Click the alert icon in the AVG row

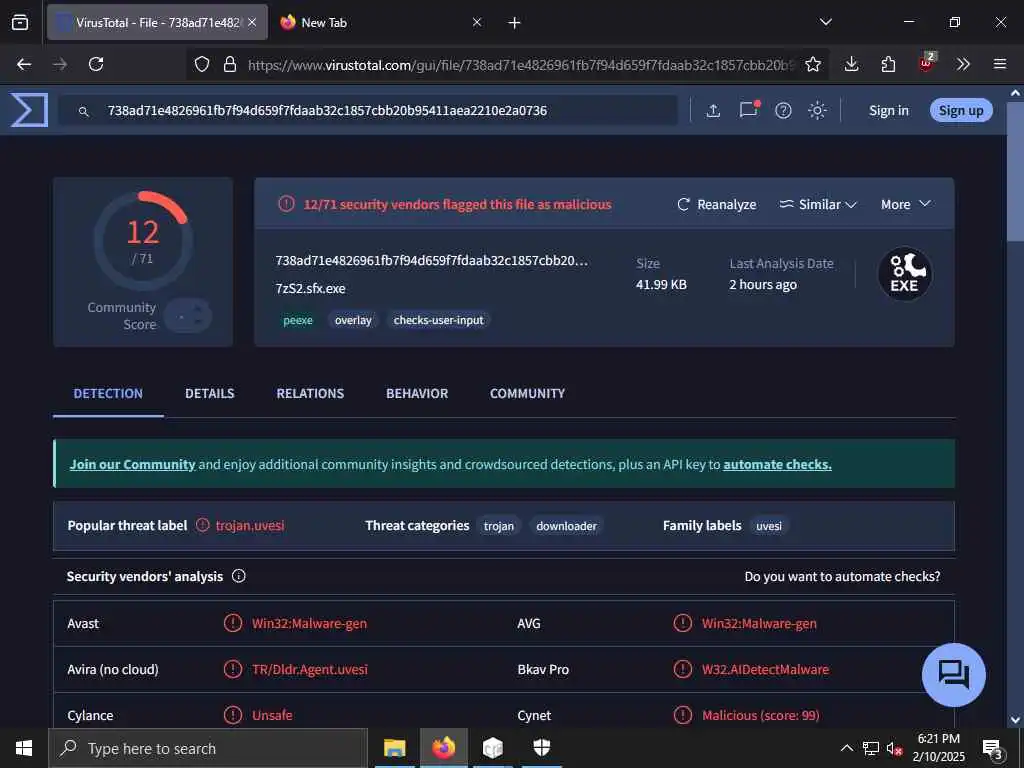(682, 623)
